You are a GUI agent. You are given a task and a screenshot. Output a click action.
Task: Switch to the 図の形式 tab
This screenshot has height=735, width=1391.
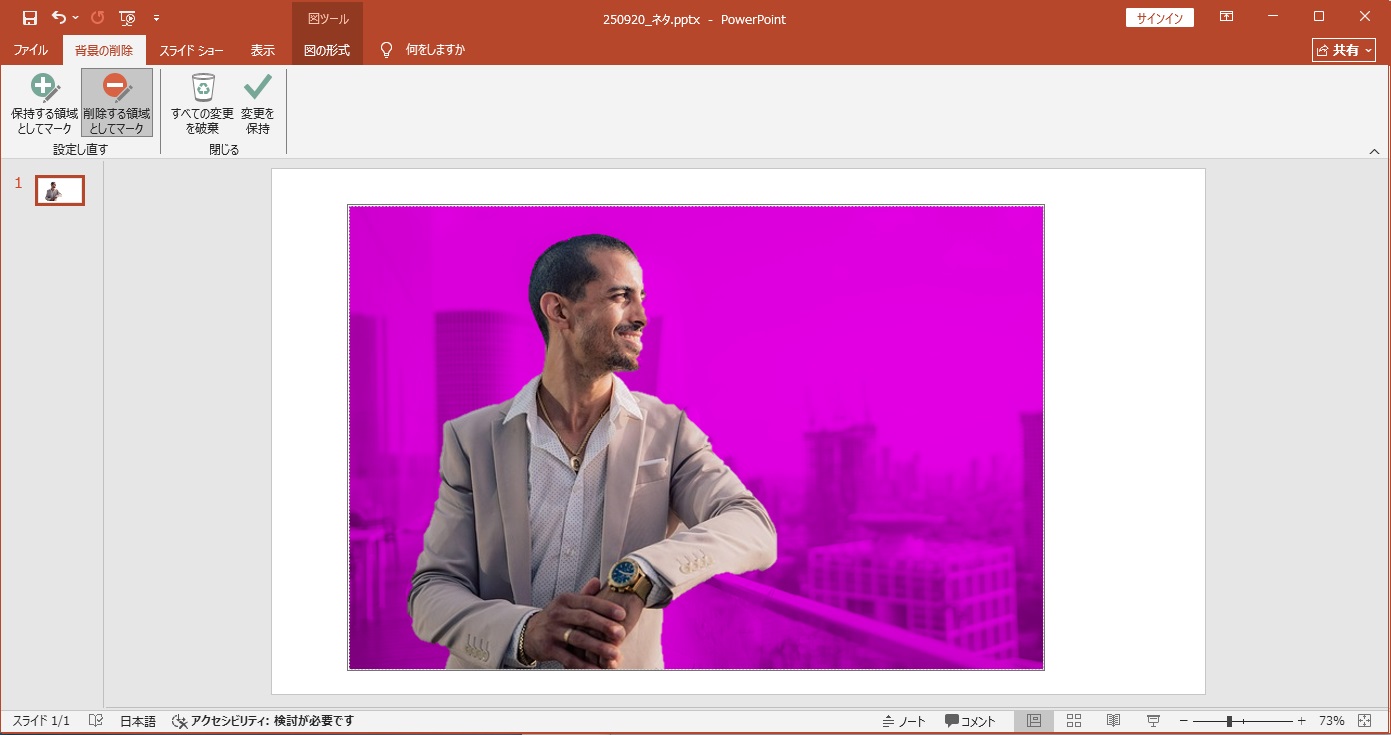point(327,50)
